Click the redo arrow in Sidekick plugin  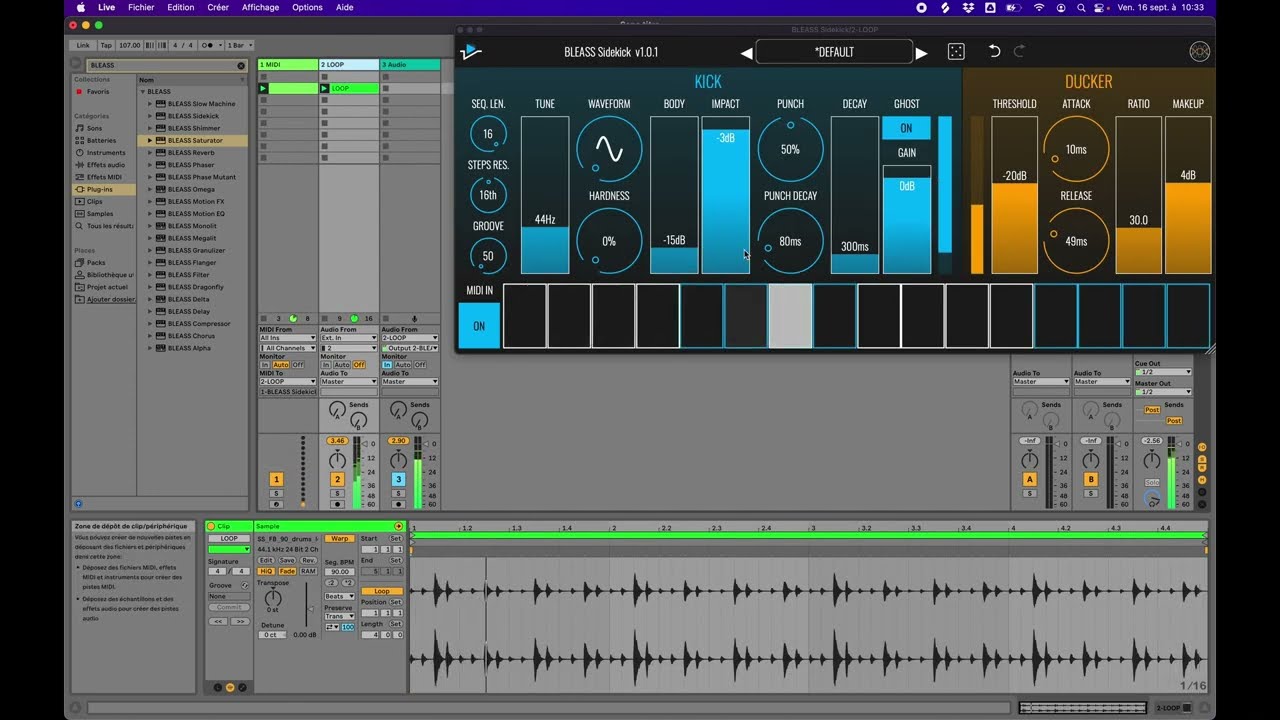pos(1020,52)
